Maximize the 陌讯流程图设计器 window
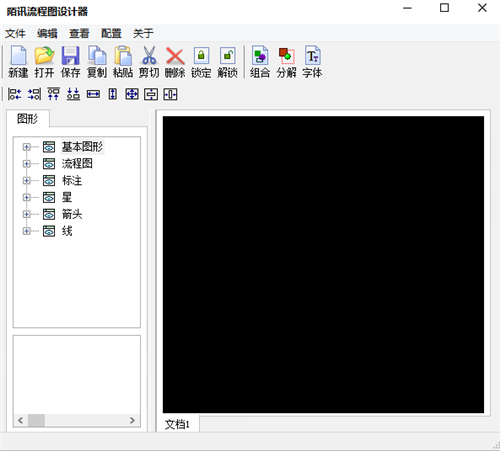 444,8
